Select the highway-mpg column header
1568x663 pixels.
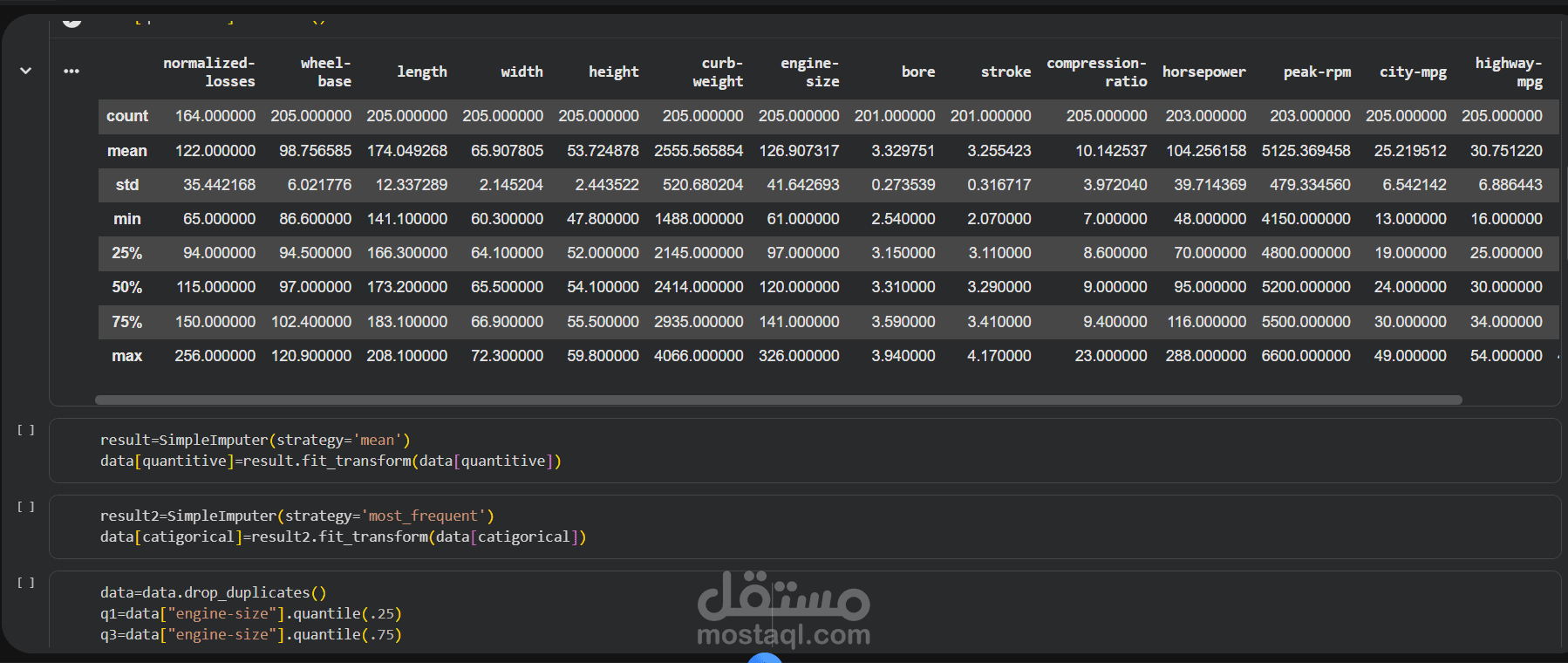pyautogui.click(x=1508, y=72)
